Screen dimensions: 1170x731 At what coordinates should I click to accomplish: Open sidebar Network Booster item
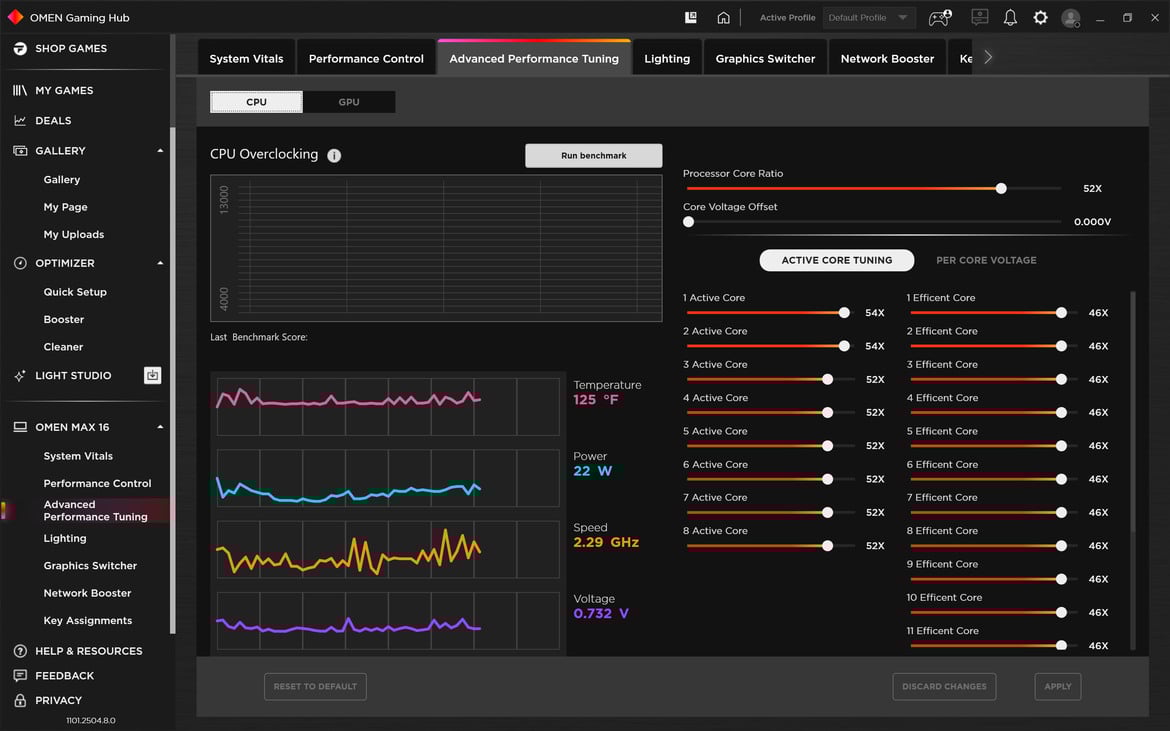(x=87, y=593)
